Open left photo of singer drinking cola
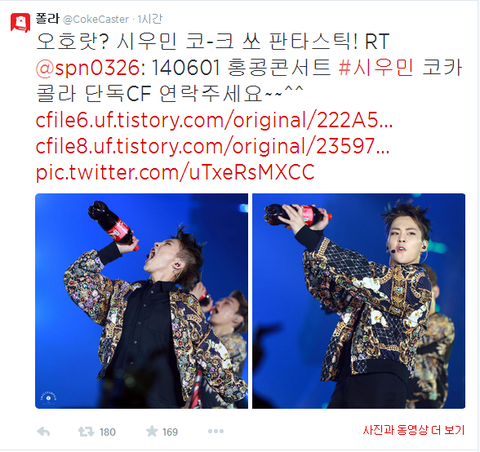 click(x=141, y=301)
